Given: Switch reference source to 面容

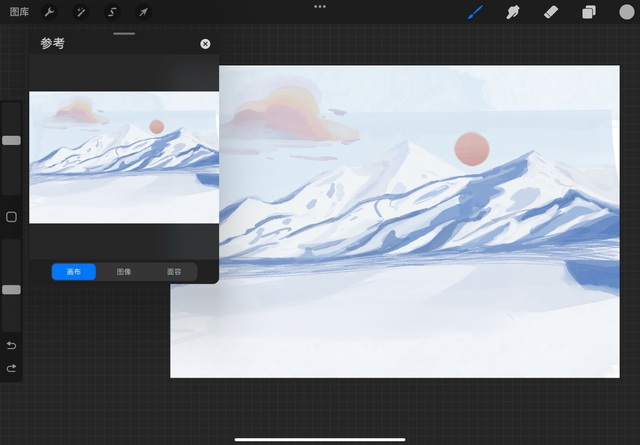Looking at the screenshot, I should coord(174,272).
